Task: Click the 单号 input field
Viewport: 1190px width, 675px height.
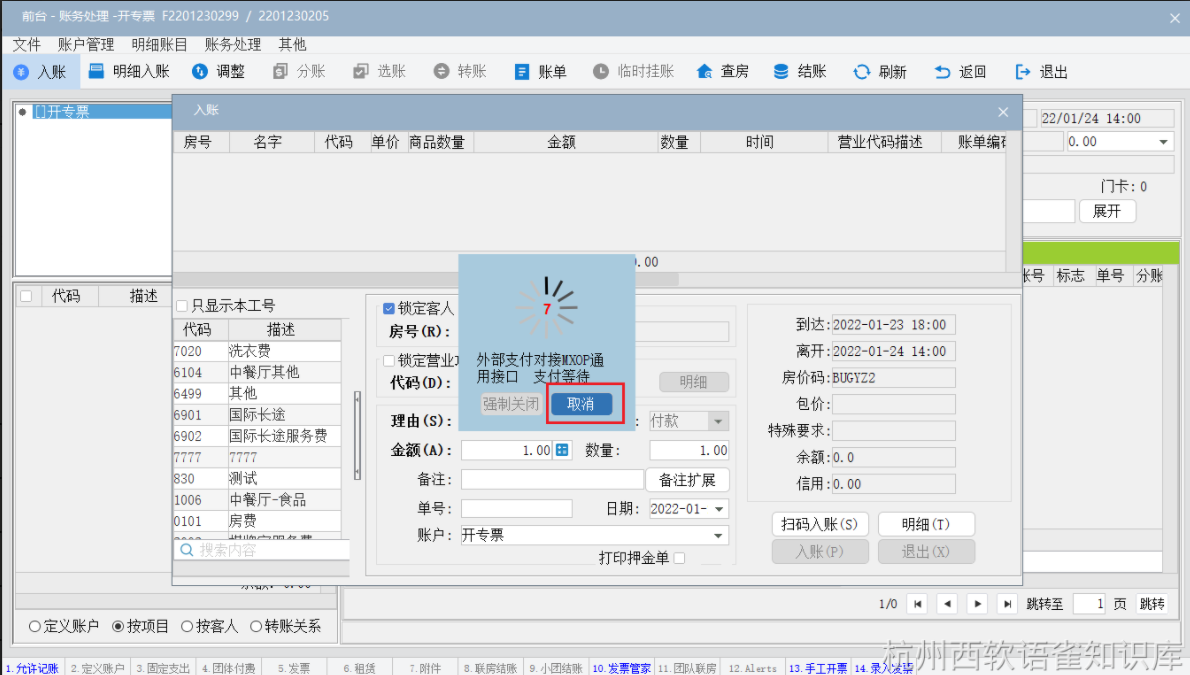Action: click(516, 509)
